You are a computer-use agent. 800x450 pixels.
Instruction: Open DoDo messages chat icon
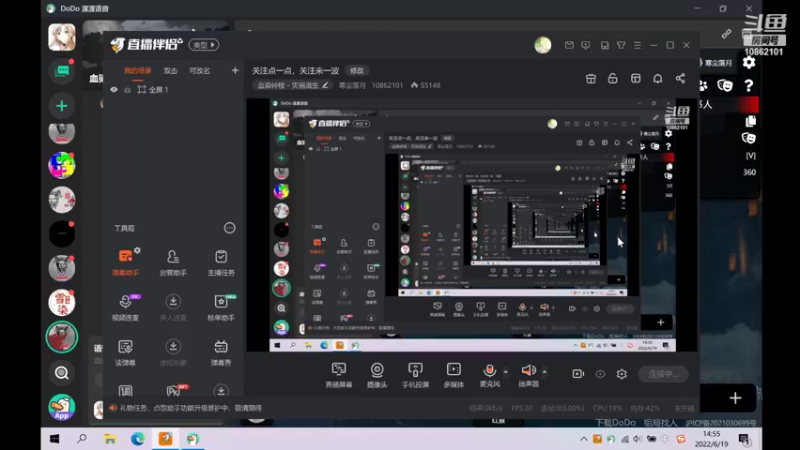click(62, 71)
